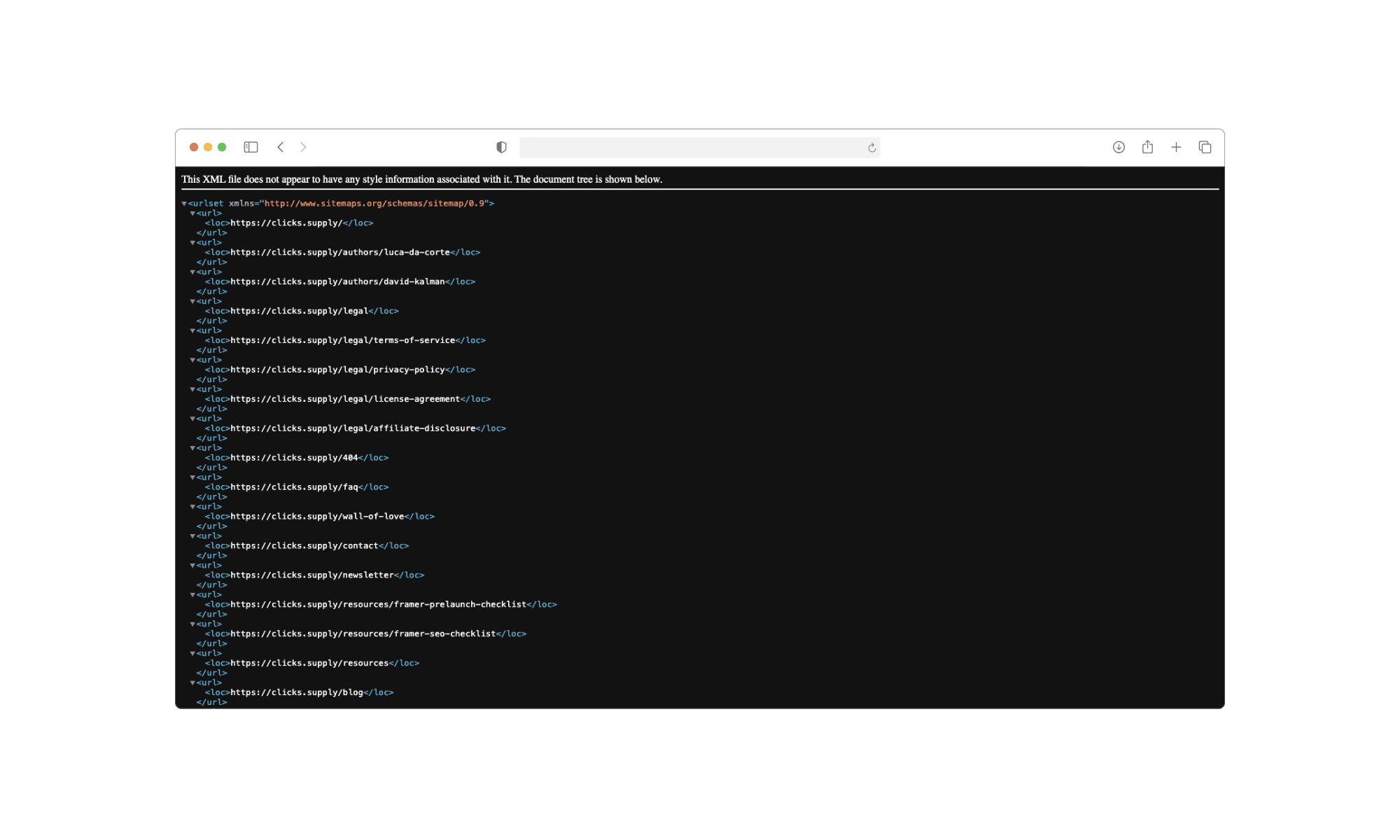Click the authors/david-kalman URL text
Viewport: 1400px width, 840px height.
pyautogui.click(x=337, y=282)
